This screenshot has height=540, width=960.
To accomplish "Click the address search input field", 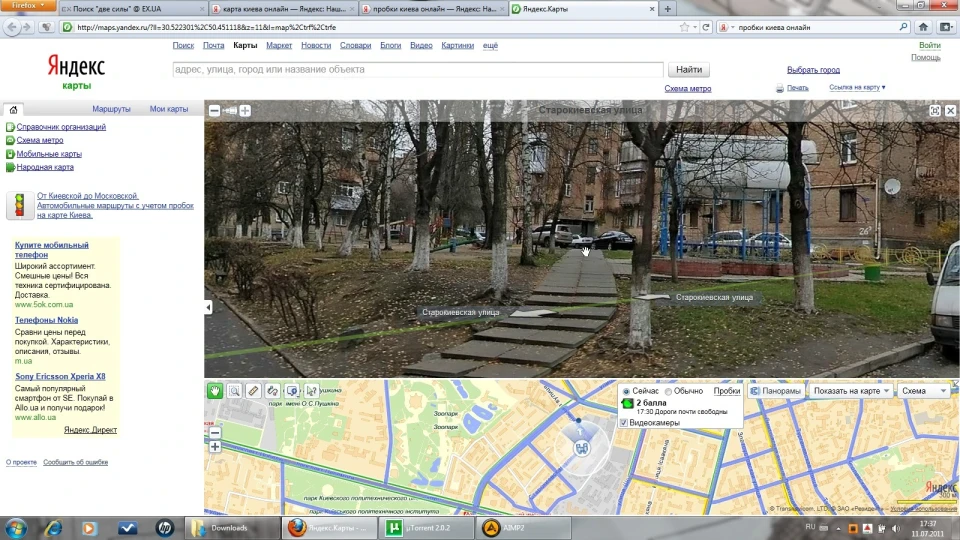I will pyautogui.click(x=418, y=70).
